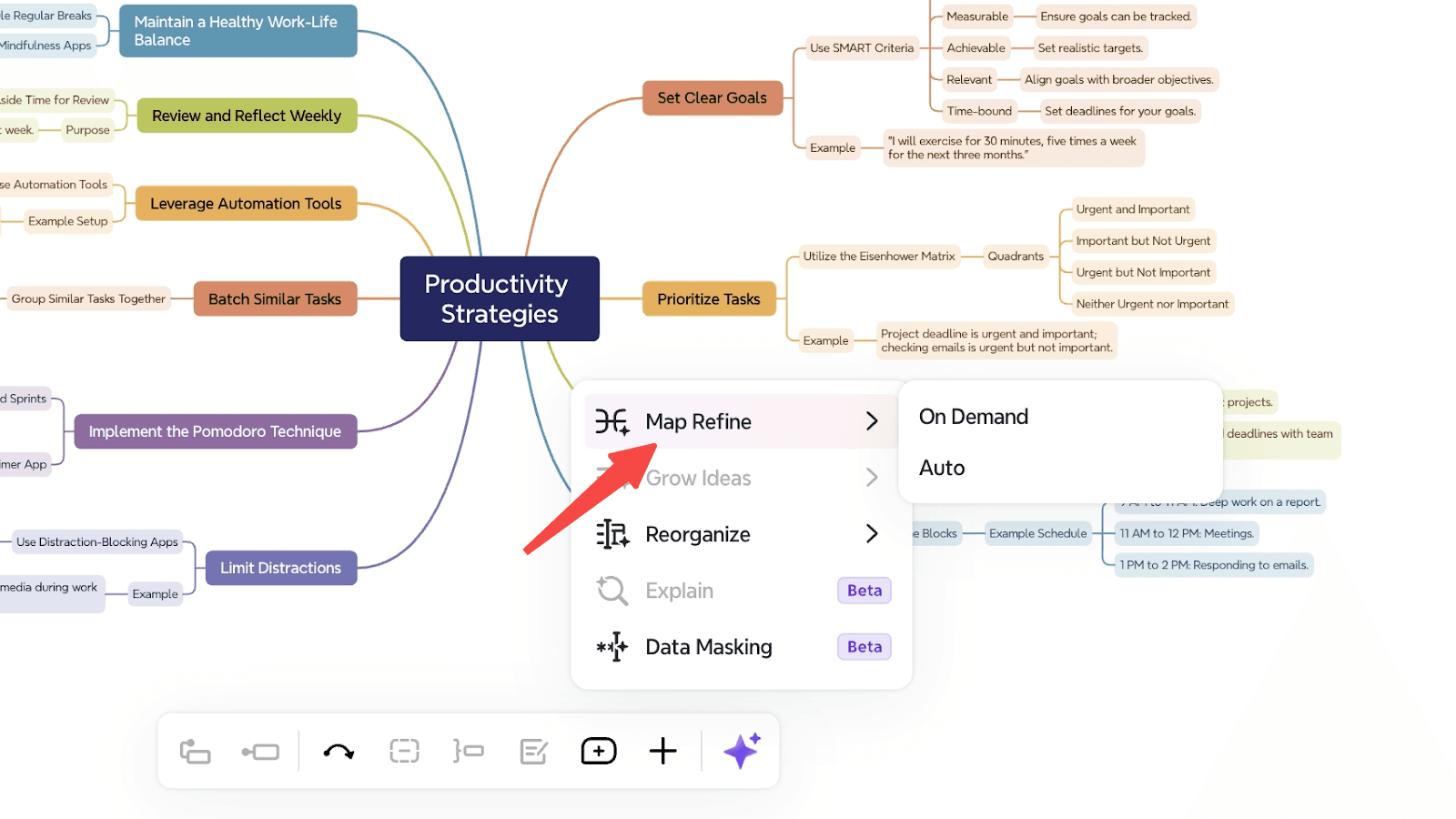Select On Demand submenu option
This screenshot has height=819, width=1456.
coord(974,417)
